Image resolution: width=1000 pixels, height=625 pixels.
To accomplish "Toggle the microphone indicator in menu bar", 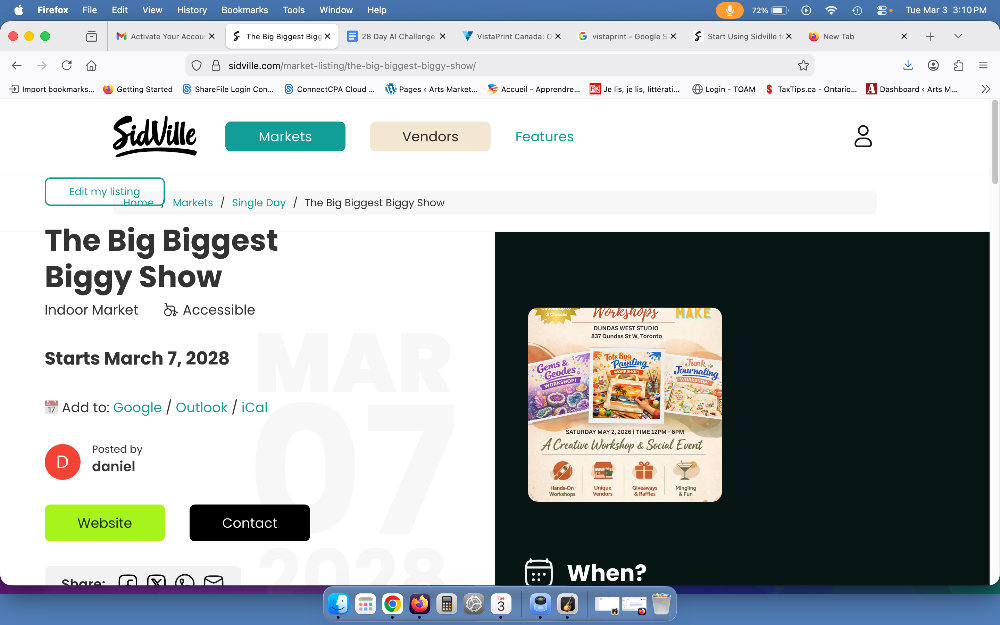I will 729,10.
